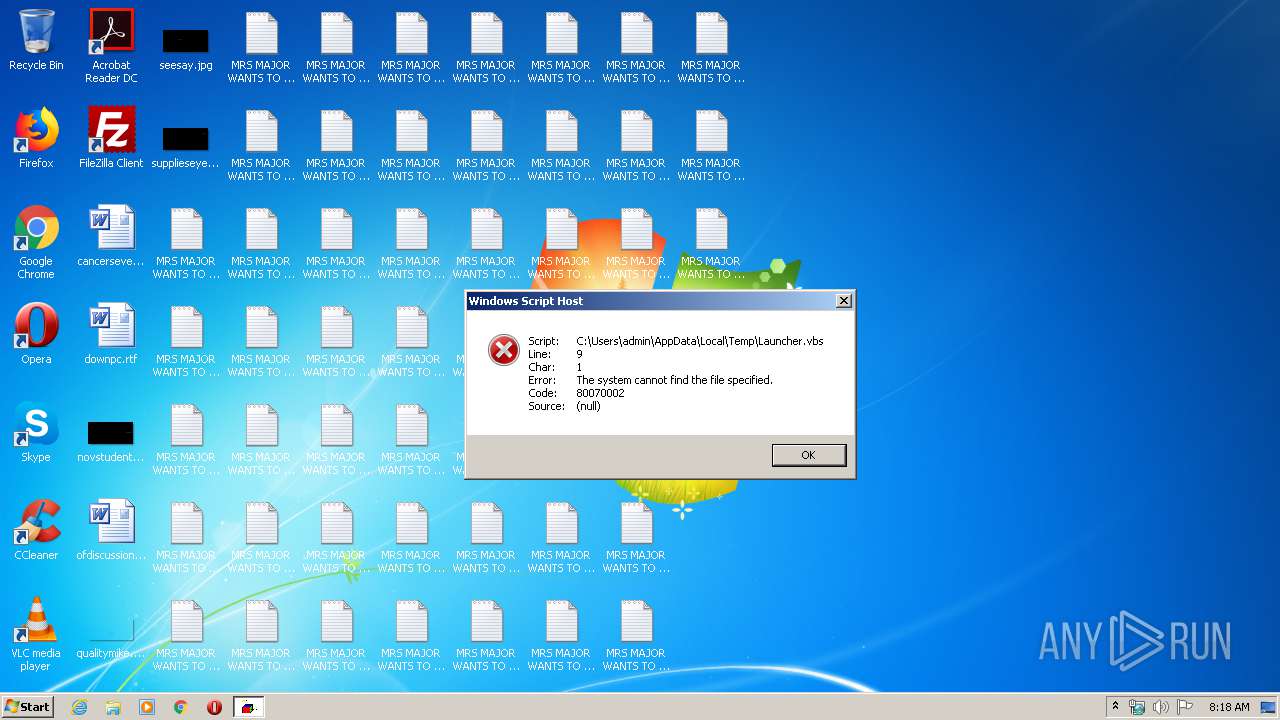Show hidden system tray icons
1280x720 pixels.
1115,707
